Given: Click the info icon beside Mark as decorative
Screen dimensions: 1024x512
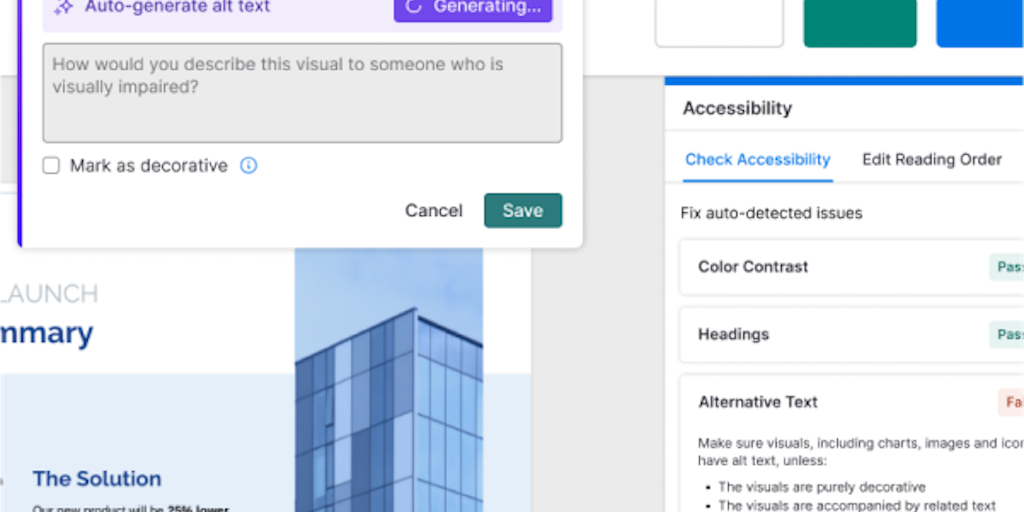Looking at the screenshot, I should point(249,166).
